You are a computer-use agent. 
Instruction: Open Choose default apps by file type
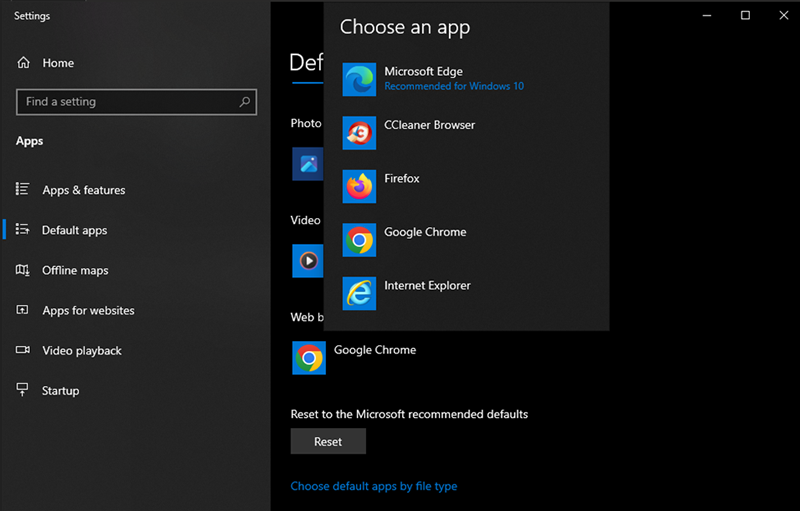tap(374, 486)
